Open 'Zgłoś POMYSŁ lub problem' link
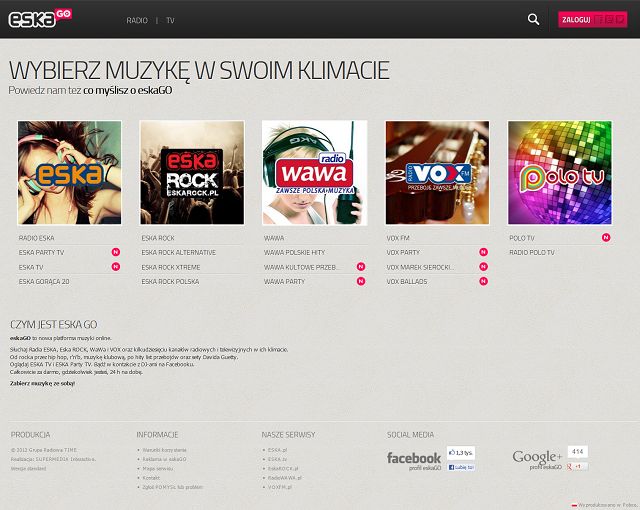 tap(172, 487)
